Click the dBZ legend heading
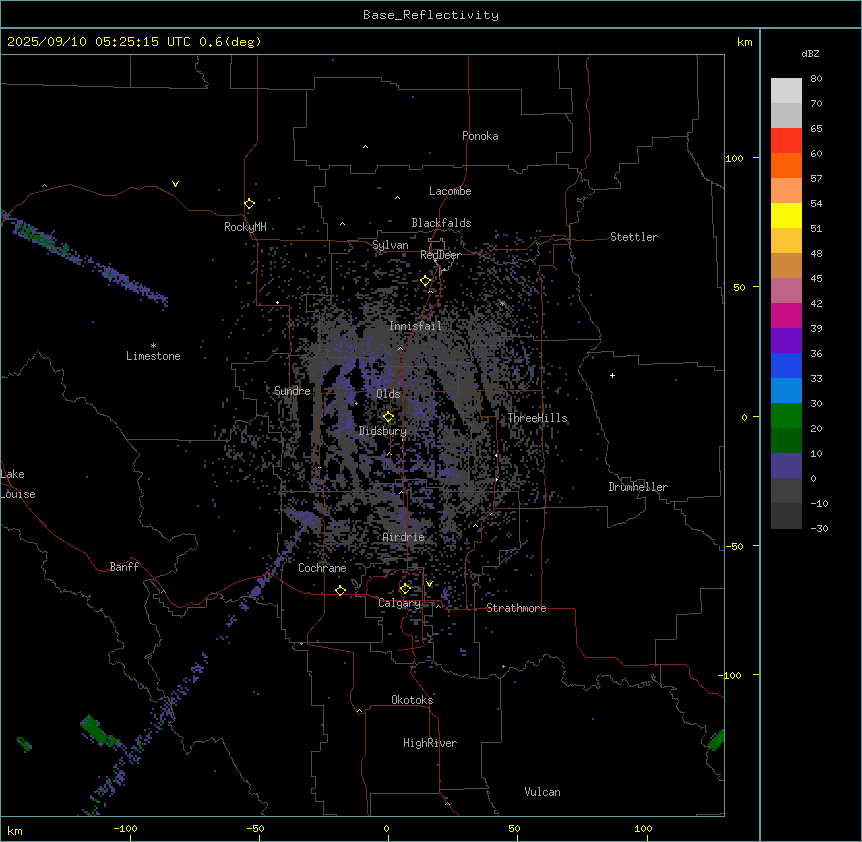The image size is (862, 842). point(810,53)
